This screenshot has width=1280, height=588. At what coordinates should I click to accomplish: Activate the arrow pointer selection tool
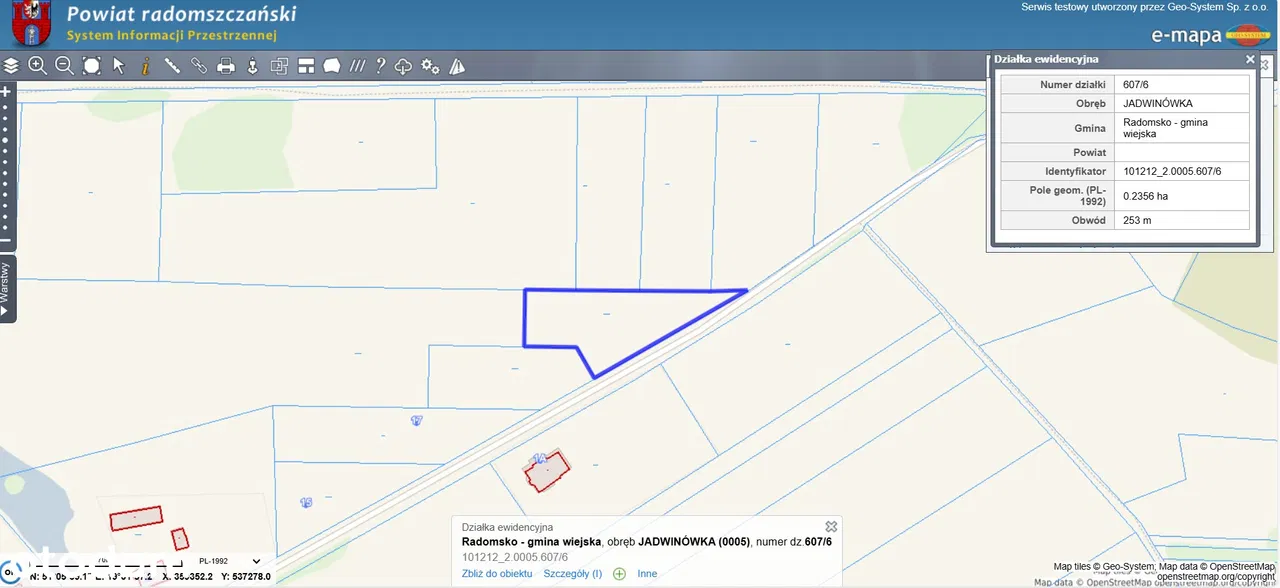click(x=118, y=66)
